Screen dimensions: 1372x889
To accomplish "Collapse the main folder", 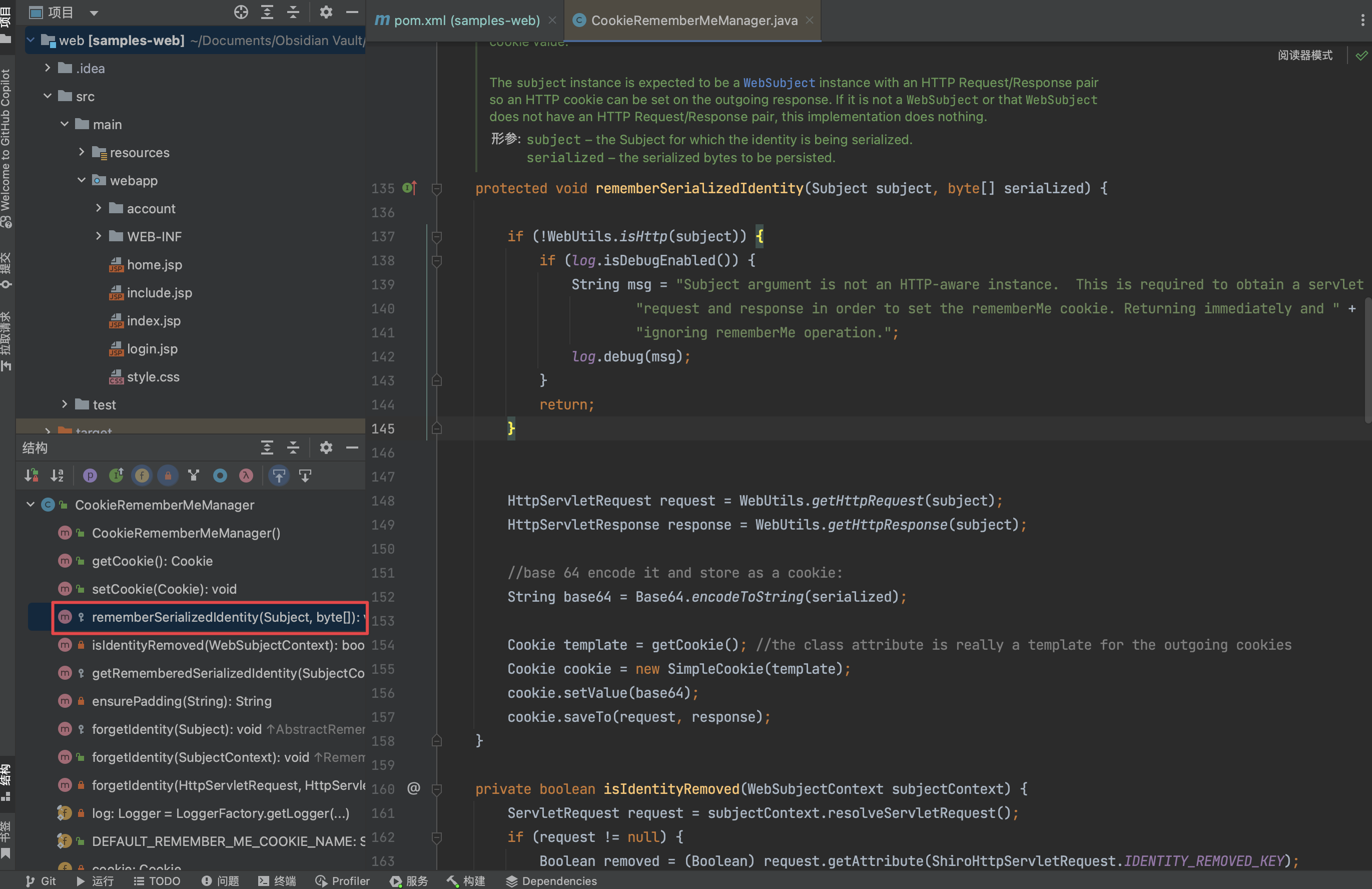I will click(65, 124).
